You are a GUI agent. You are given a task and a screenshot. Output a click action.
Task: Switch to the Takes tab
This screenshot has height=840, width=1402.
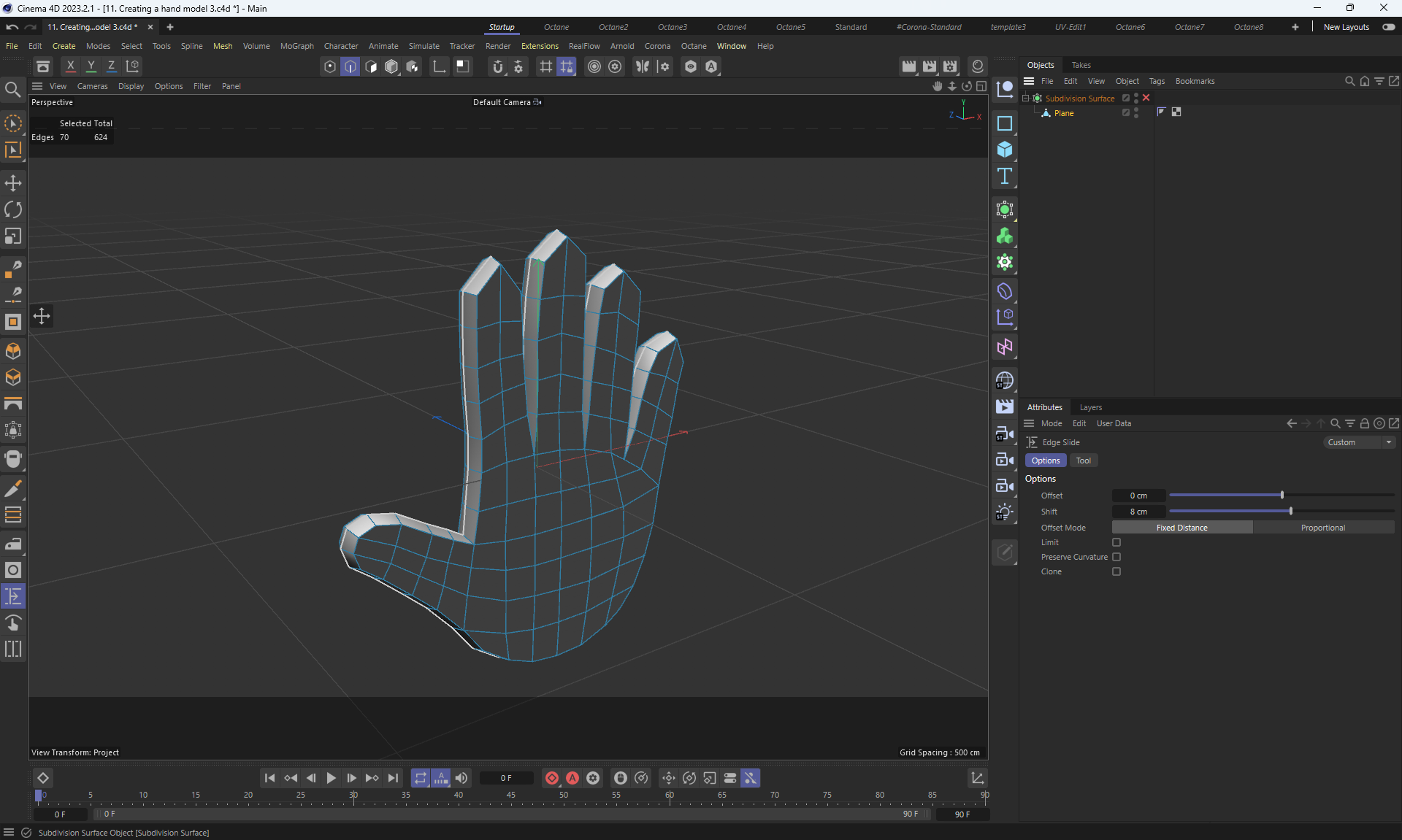(x=1081, y=65)
